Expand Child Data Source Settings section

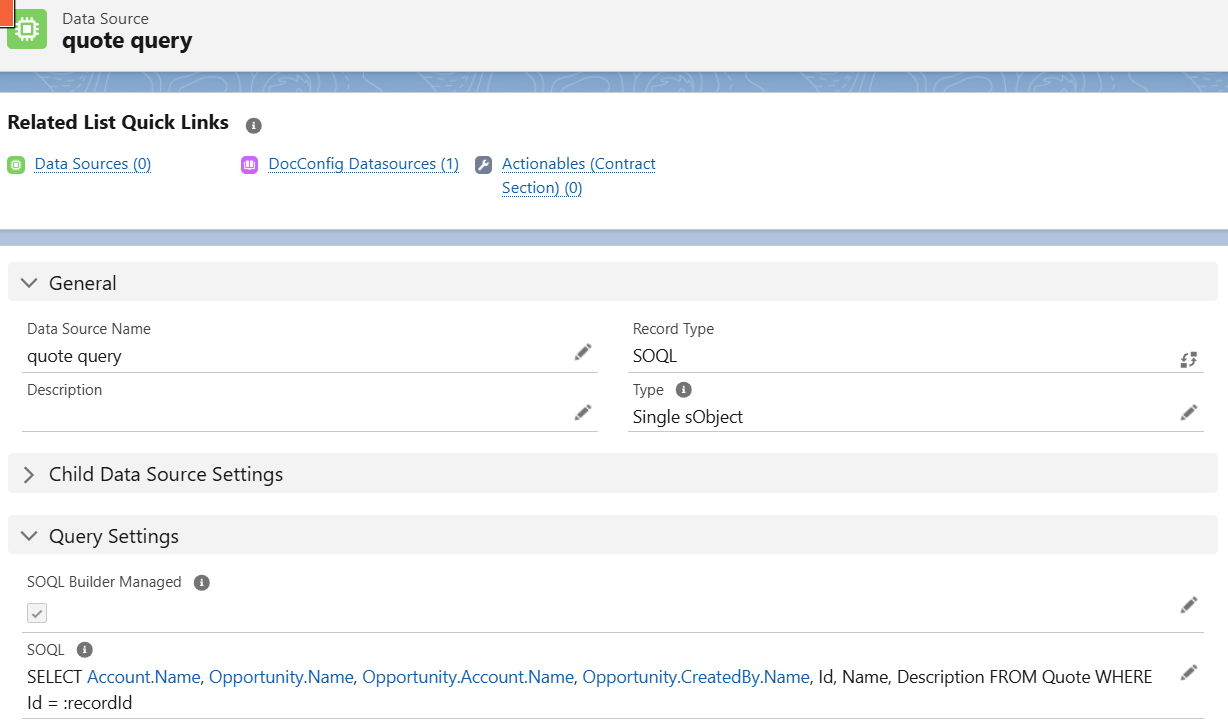click(x=28, y=474)
